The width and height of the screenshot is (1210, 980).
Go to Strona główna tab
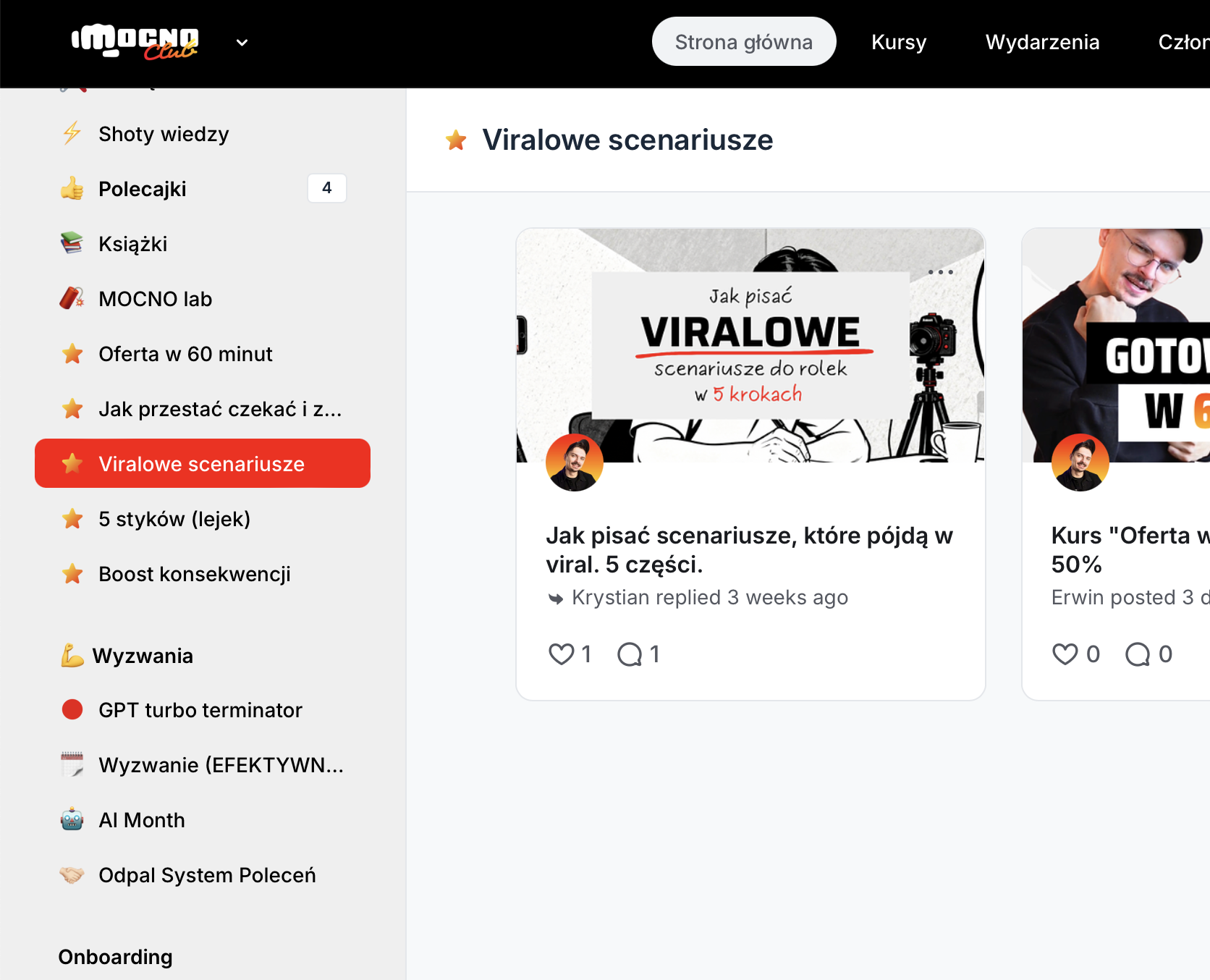(744, 41)
